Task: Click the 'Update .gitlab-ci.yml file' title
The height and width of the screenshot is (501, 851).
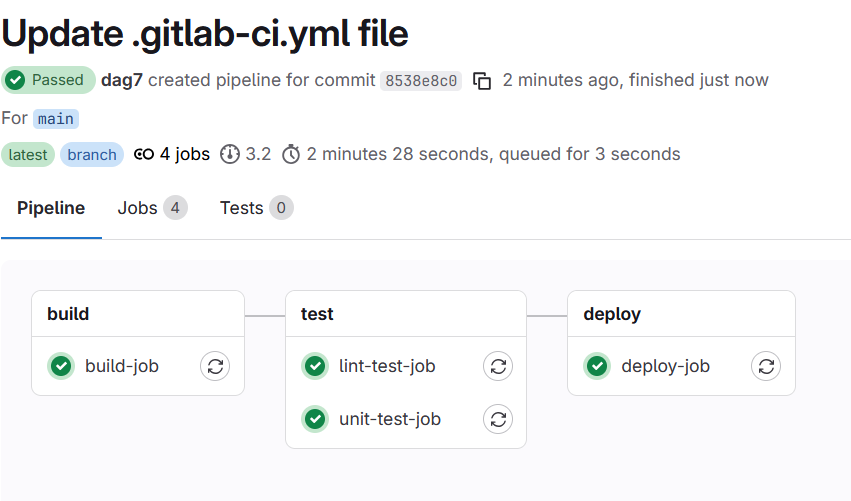Action: (x=205, y=34)
